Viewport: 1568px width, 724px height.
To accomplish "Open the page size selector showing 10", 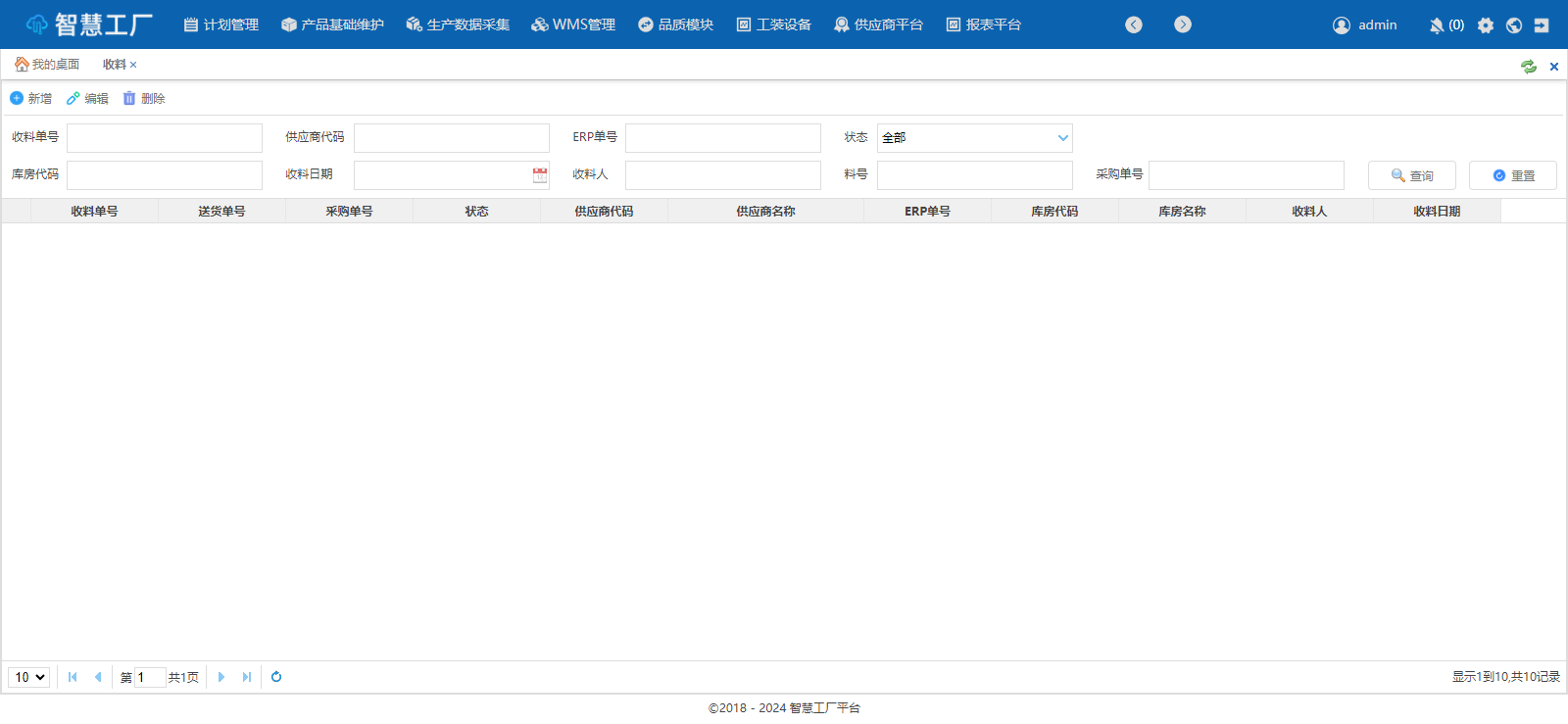I will tap(29, 677).
